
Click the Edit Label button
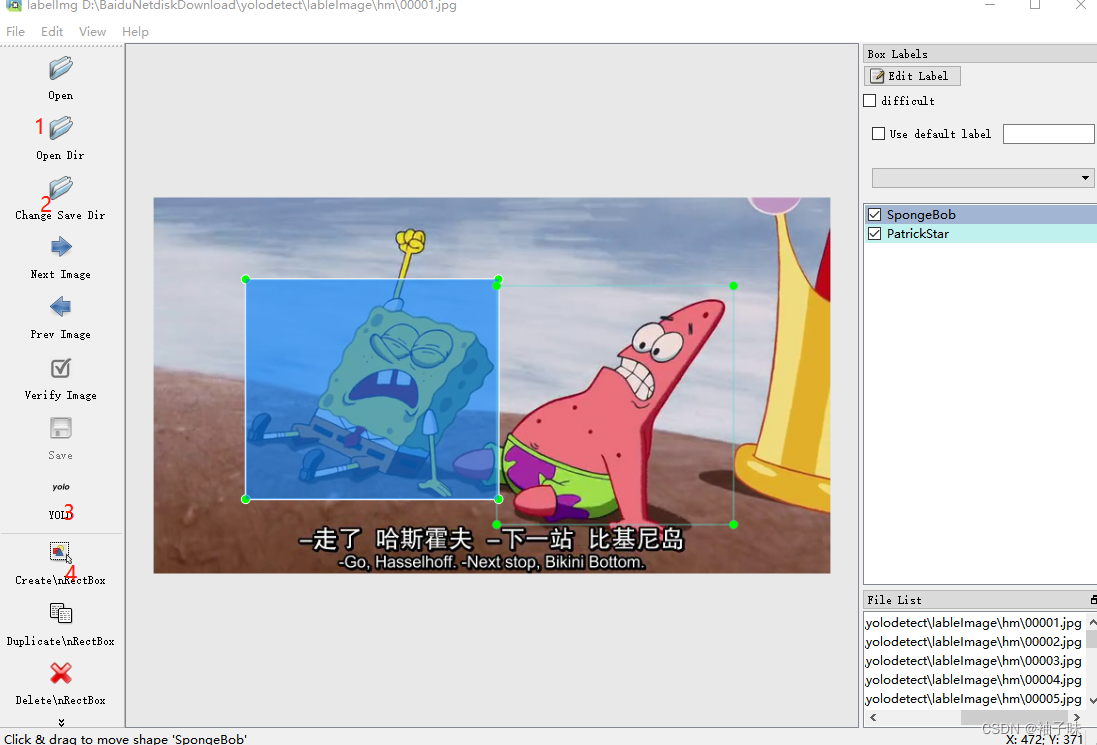click(912, 76)
